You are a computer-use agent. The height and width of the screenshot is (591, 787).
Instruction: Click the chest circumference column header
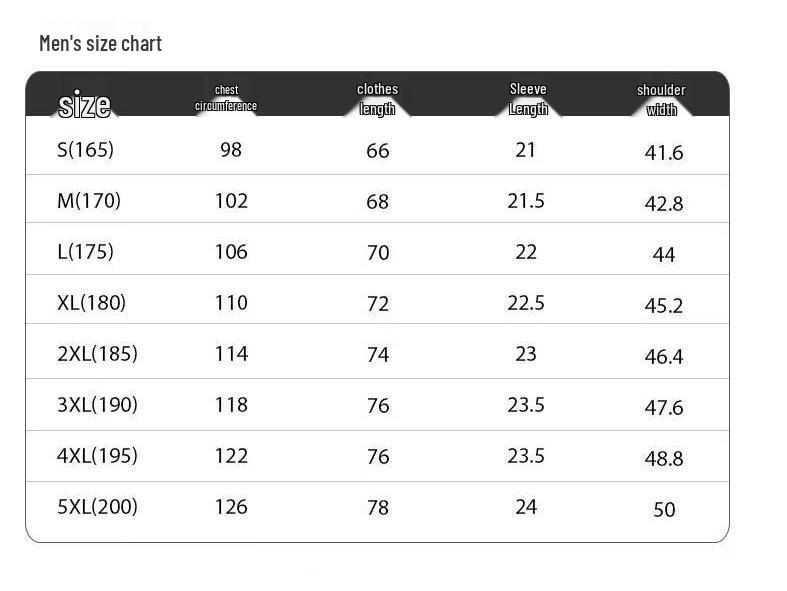point(226,98)
